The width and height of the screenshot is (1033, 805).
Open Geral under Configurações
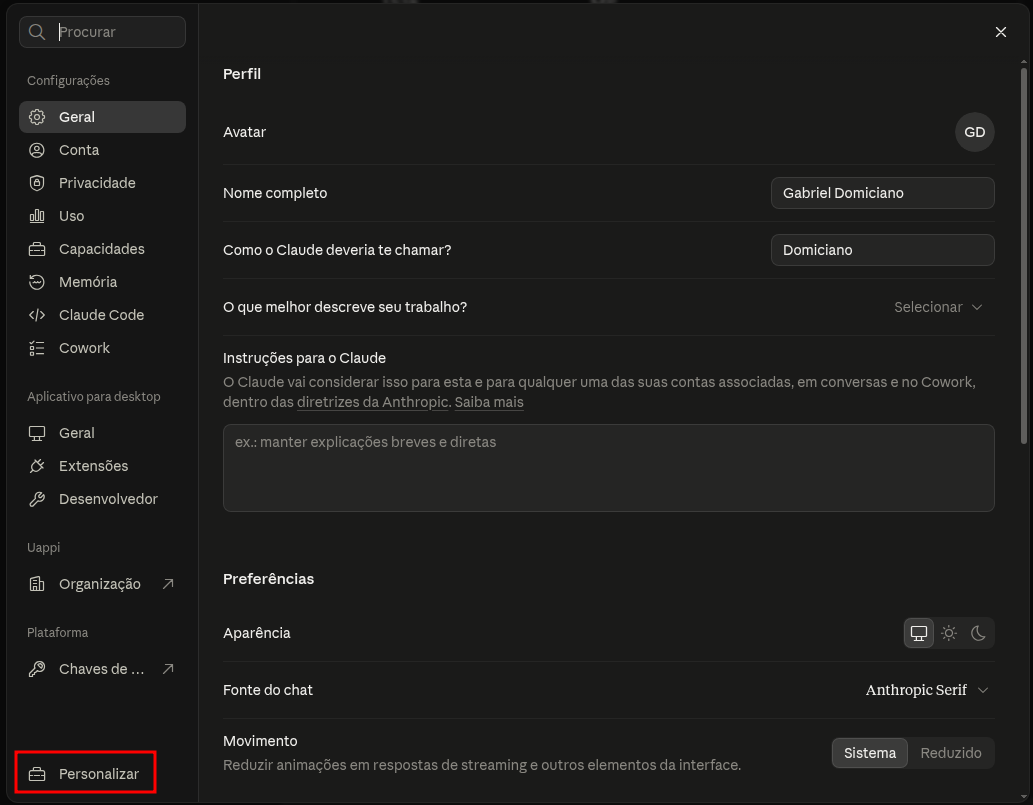pos(102,117)
